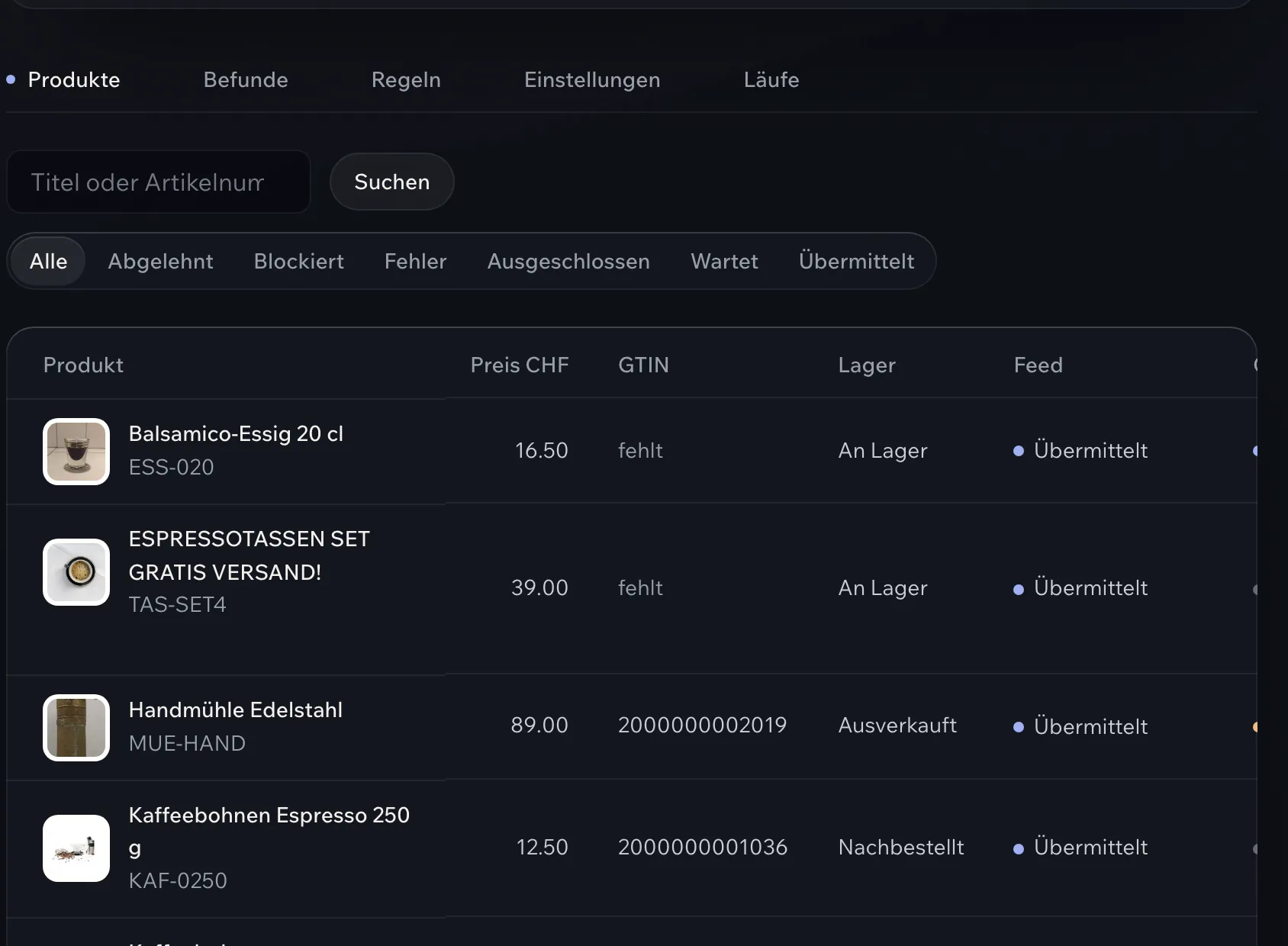
Task: Click the article number MUE-HAND
Action: coord(187,743)
